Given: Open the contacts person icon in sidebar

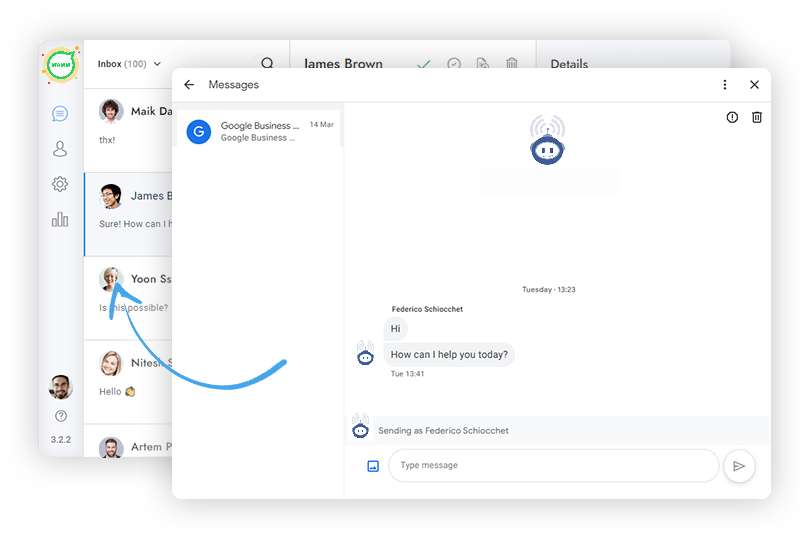Looking at the screenshot, I should pos(60,149).
